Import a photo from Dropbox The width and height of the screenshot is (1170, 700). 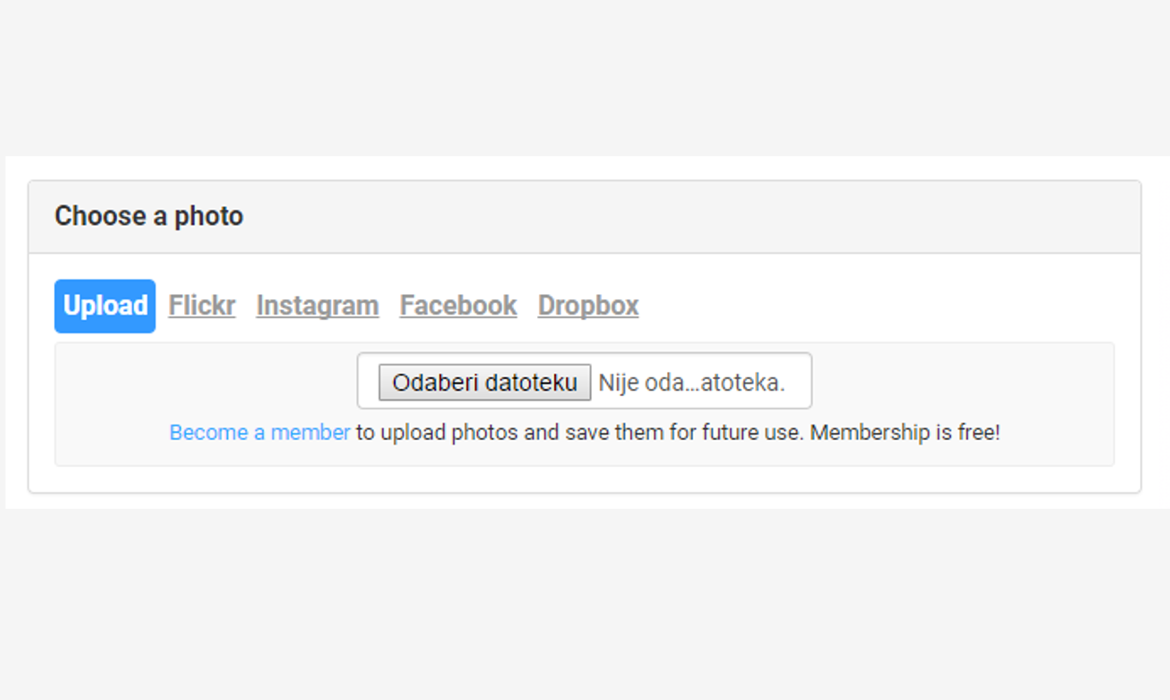588,306
